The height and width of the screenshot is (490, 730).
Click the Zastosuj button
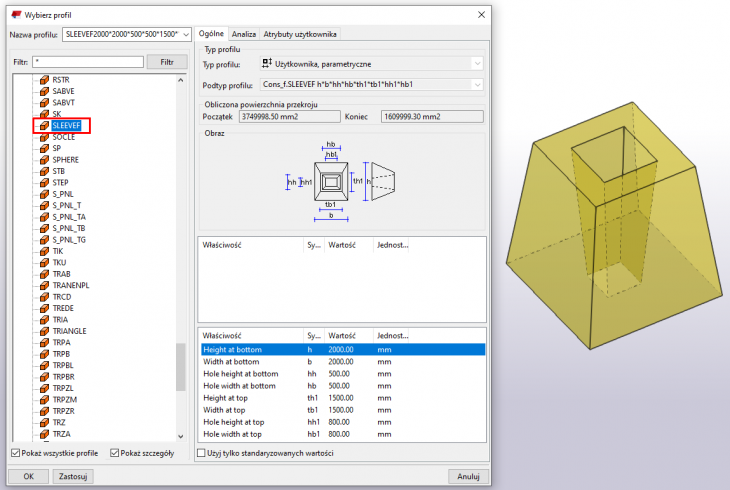click(x=74, y=477)
